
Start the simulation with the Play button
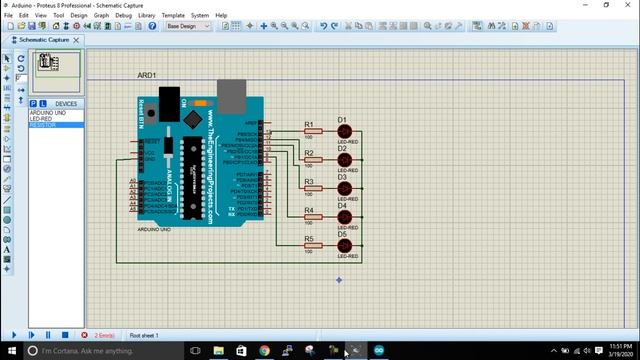pyautogui.click(x=14, y=335)
